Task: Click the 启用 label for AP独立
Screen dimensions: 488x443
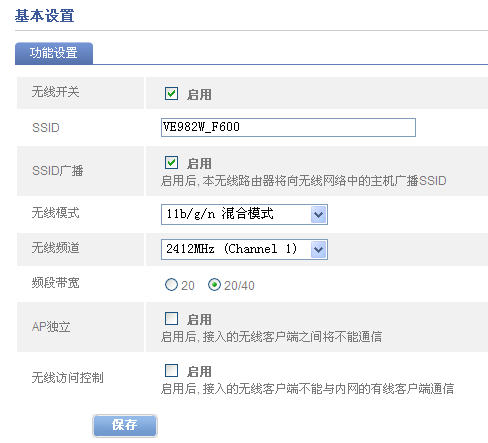Action: tap(199, 320)
